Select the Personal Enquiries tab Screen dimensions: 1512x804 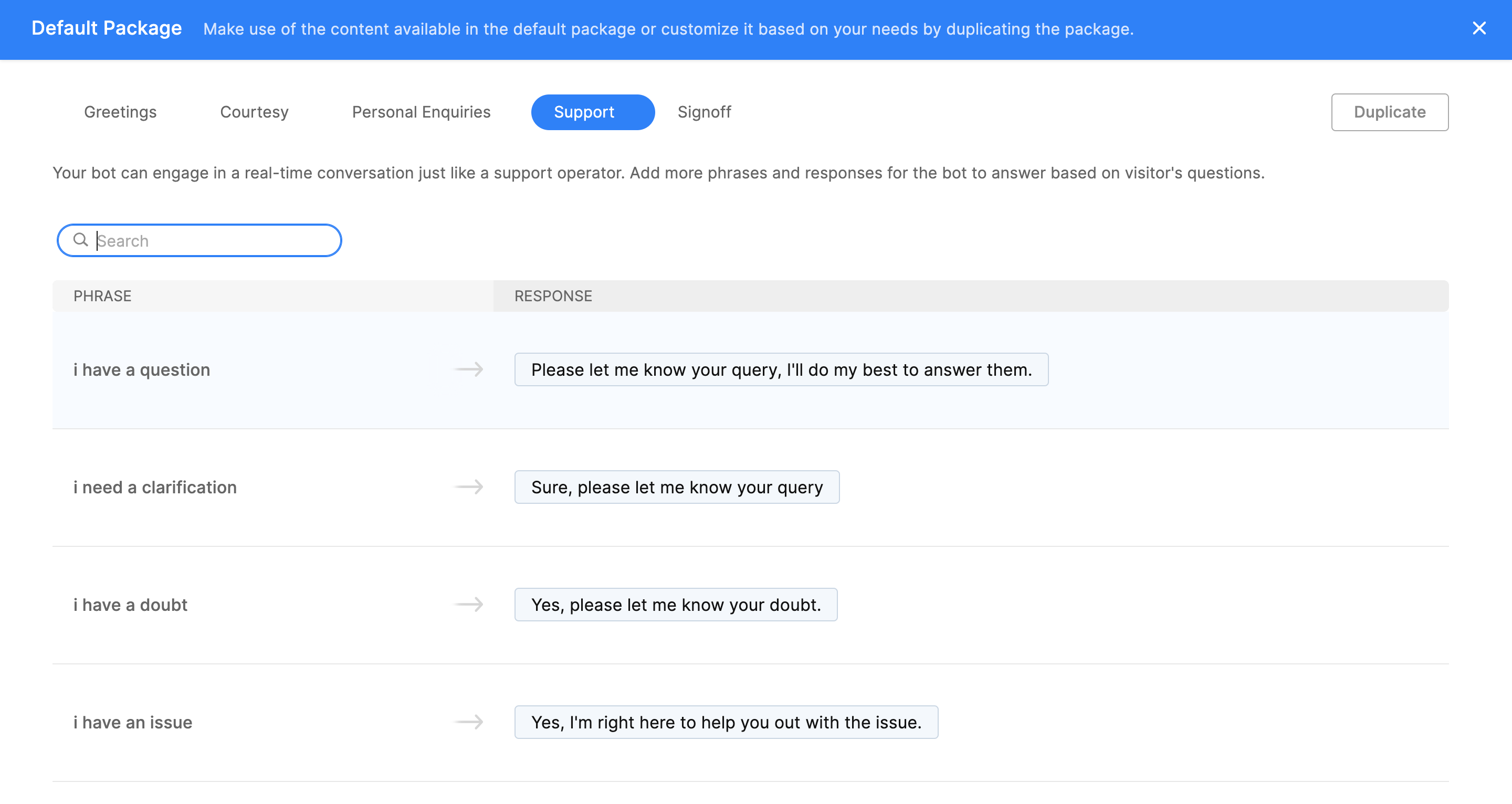click(x=421, y=112)
